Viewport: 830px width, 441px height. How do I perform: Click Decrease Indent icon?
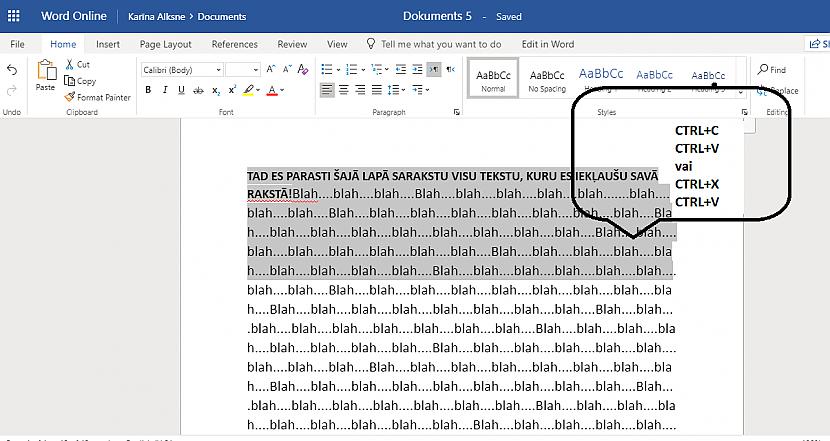point(401,69)
